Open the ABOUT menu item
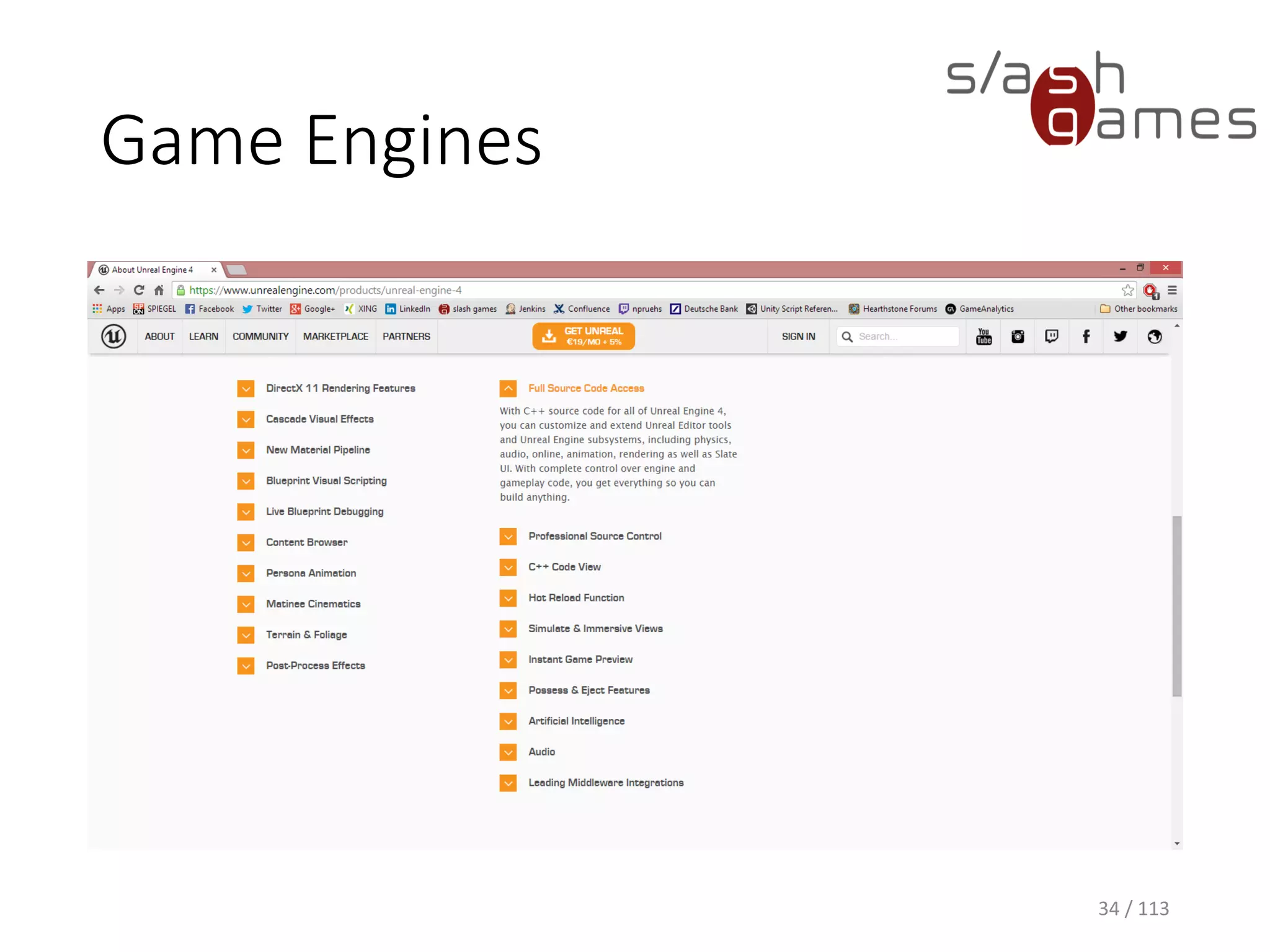Screen dimensions: 1270x952 click(159, 337)
